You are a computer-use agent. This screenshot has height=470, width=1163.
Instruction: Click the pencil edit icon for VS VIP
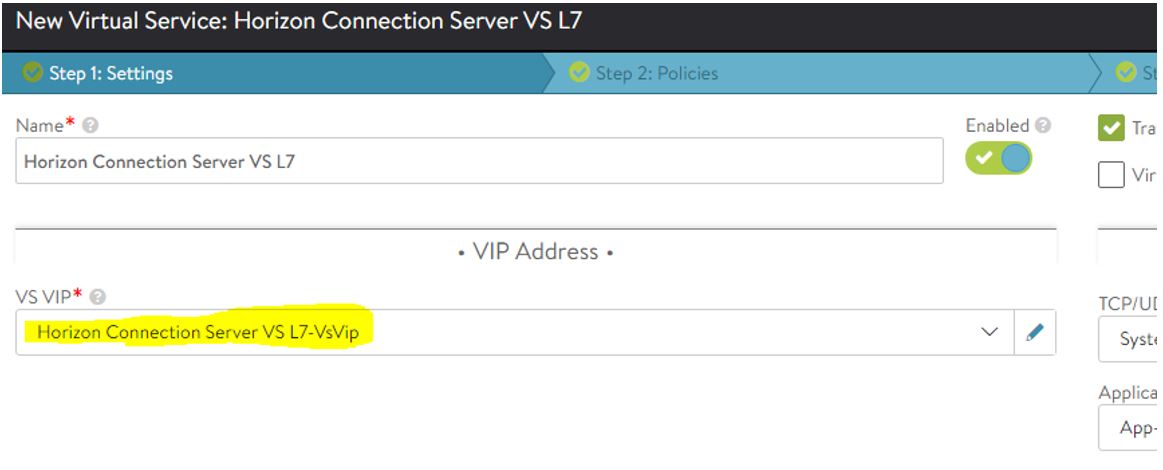pyautogui.click(x=1035, y=332)
